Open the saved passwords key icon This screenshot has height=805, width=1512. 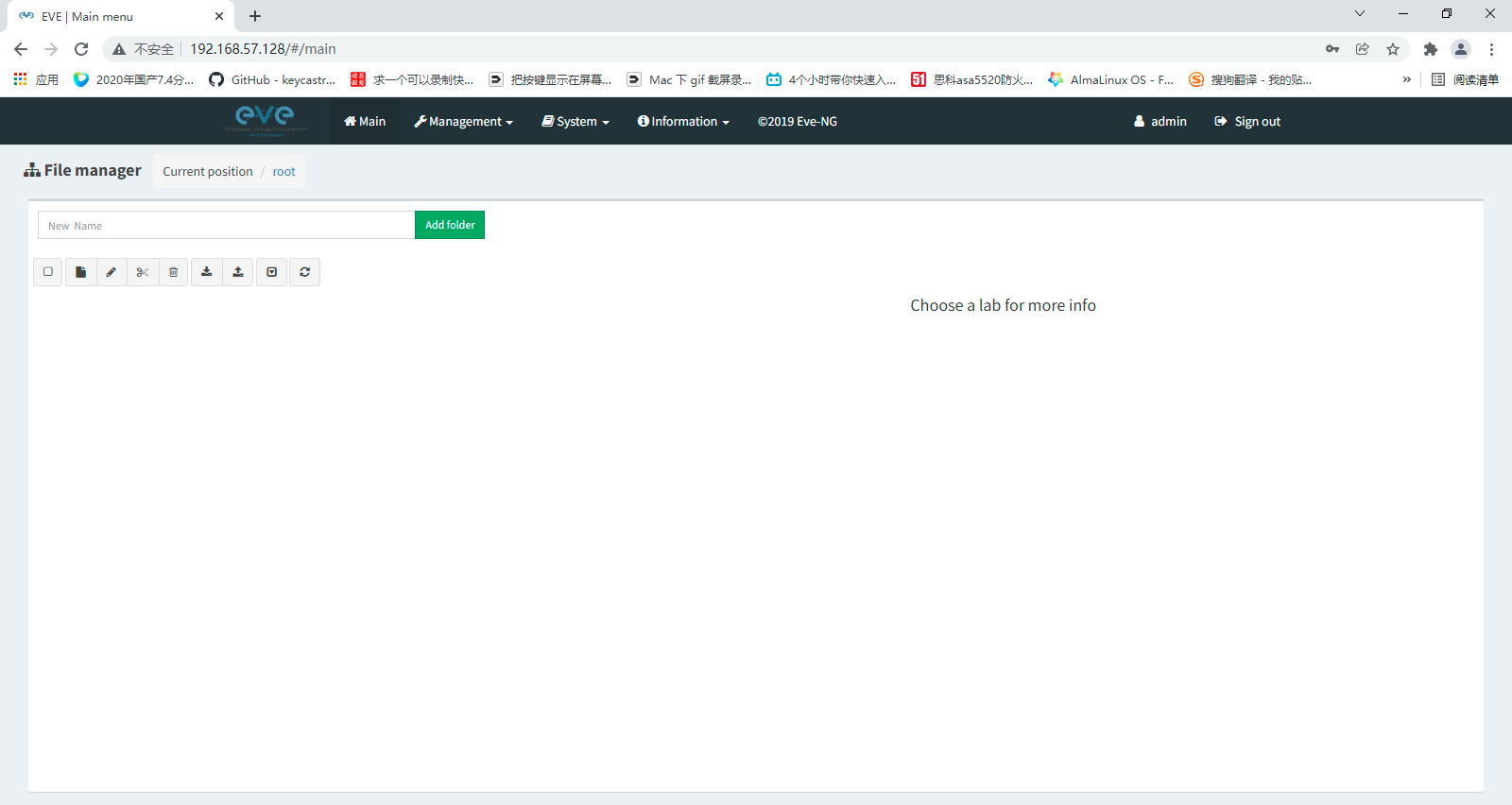point(1332,49)
